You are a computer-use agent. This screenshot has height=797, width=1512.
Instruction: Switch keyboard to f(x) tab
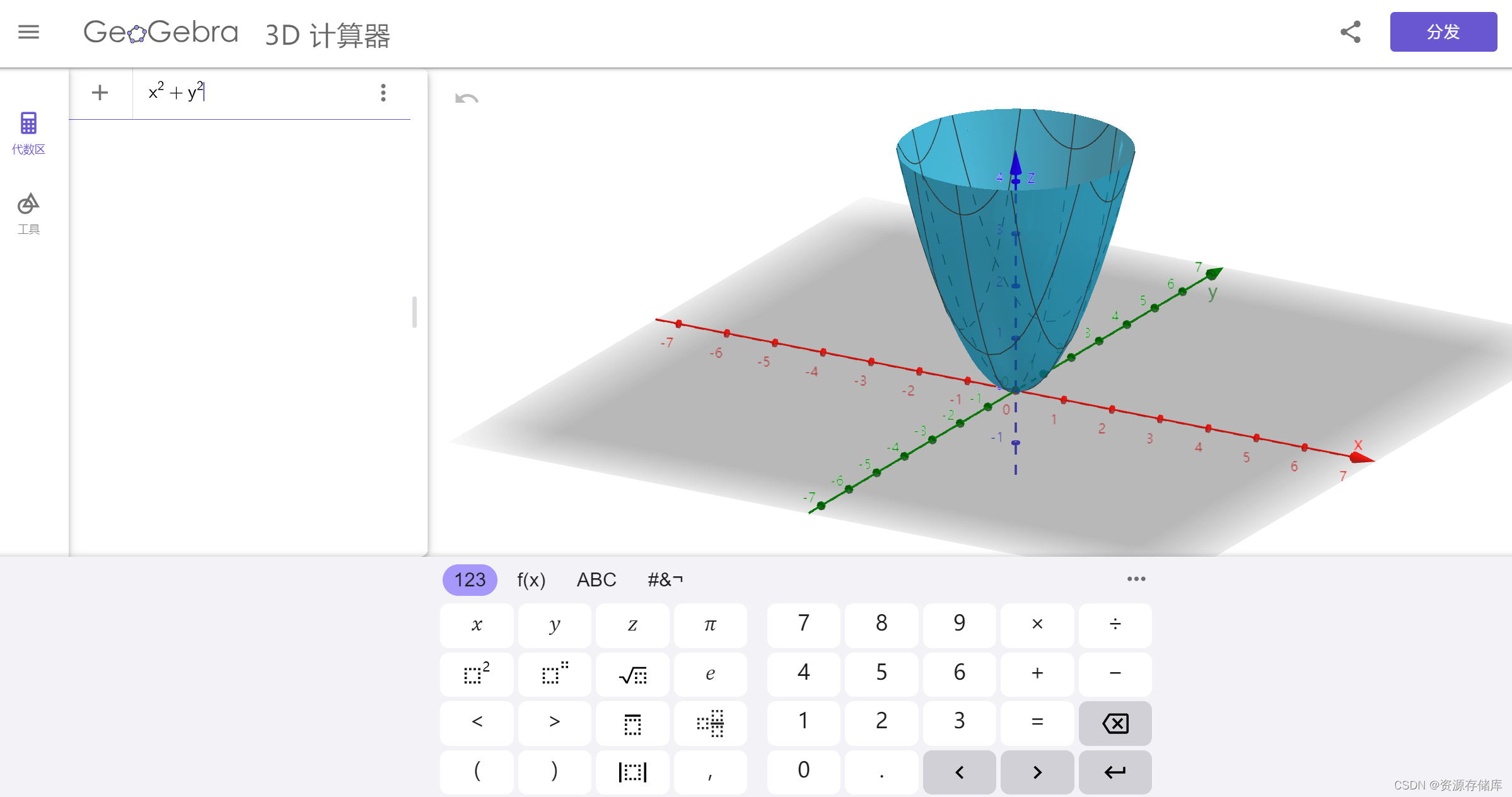click(x=531, y=579)
